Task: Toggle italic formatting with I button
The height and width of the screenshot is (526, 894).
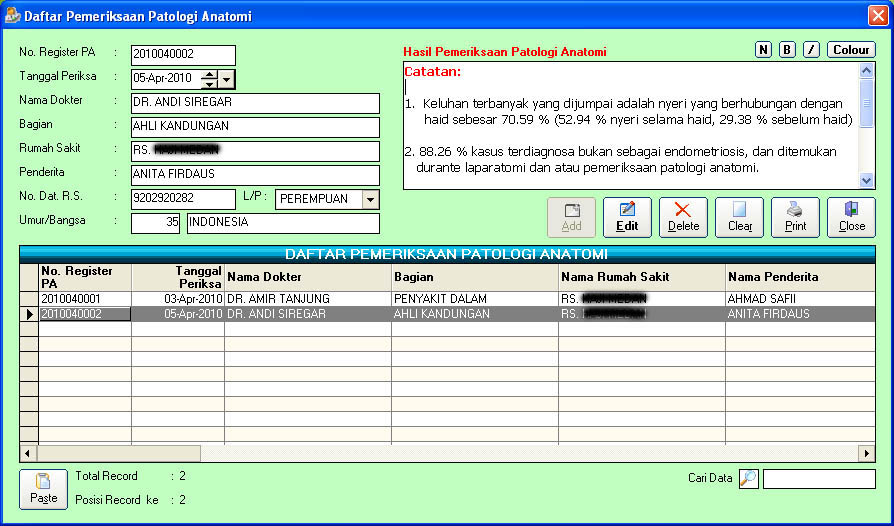Action: (x=811, y=50)
